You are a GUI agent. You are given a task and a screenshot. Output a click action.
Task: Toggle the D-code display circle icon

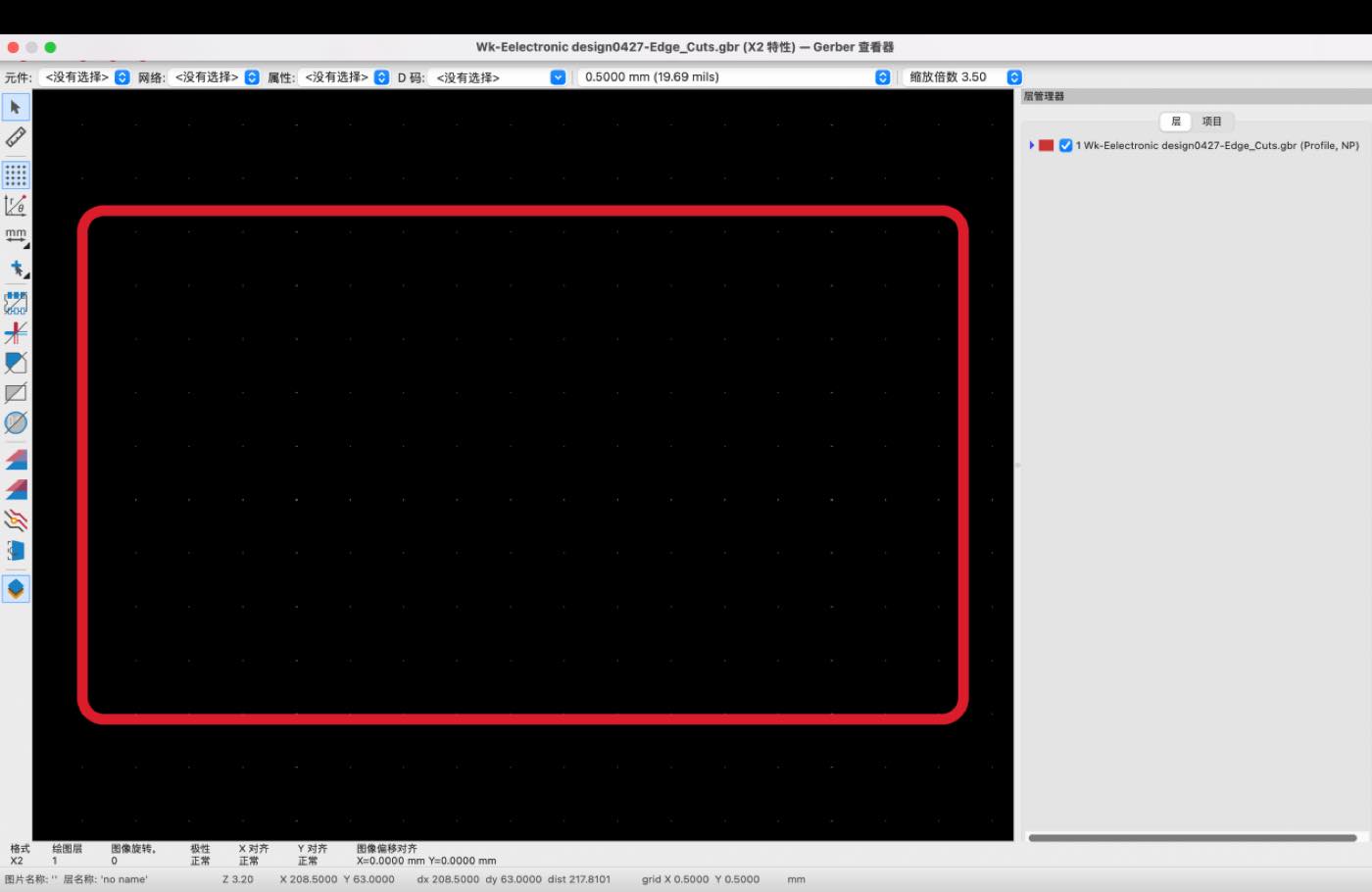coord(16,423)
